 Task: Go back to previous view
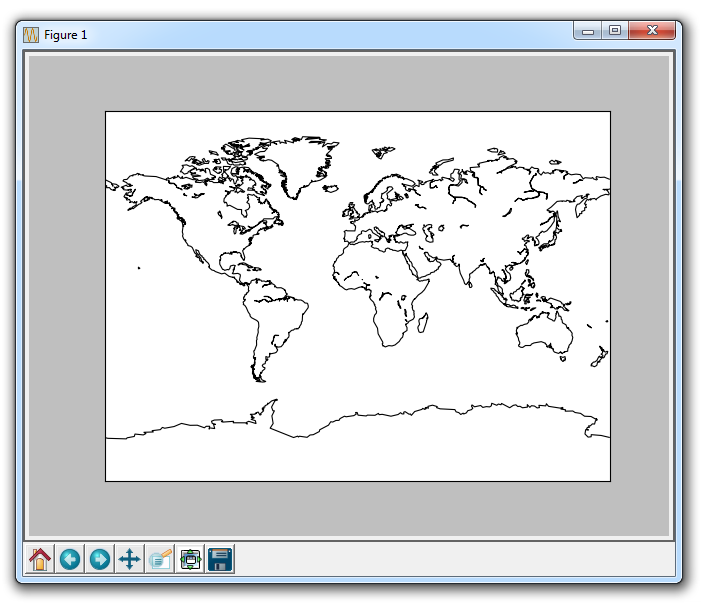click(70, 559)
